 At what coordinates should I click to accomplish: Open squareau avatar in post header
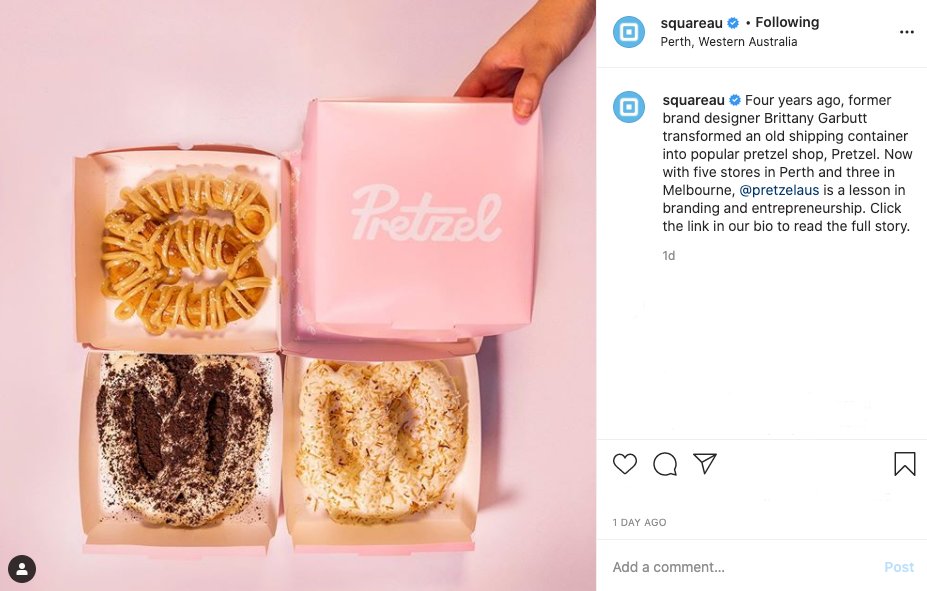pos(628,32)
